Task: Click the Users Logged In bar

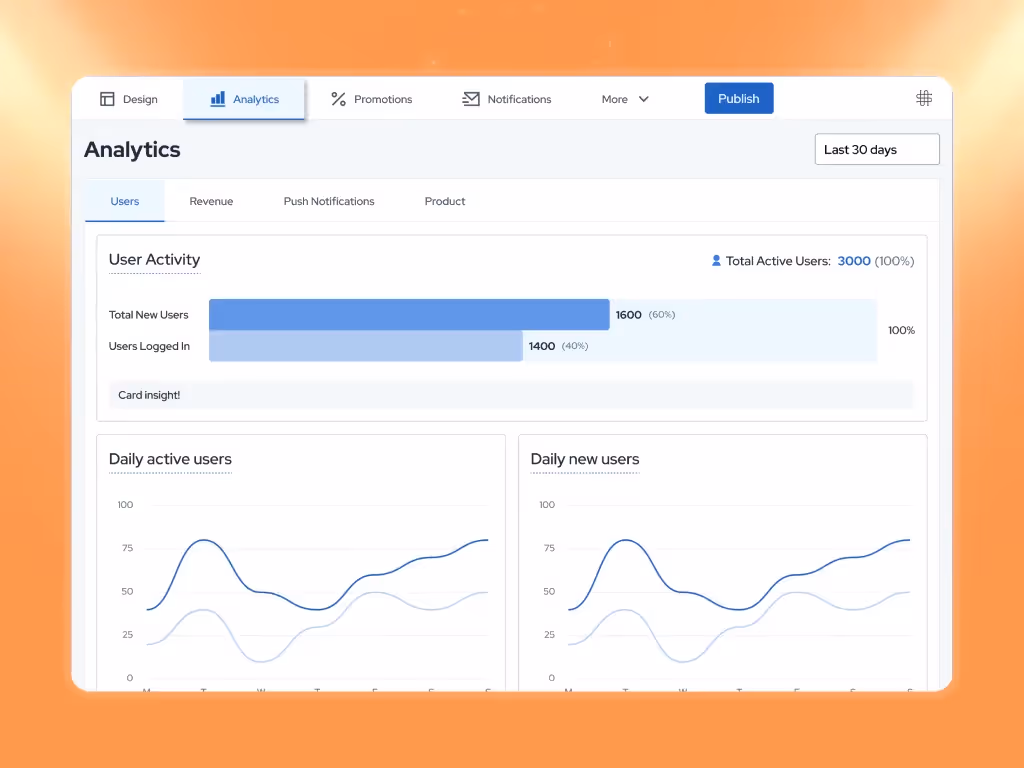Action: click(366, 345)
